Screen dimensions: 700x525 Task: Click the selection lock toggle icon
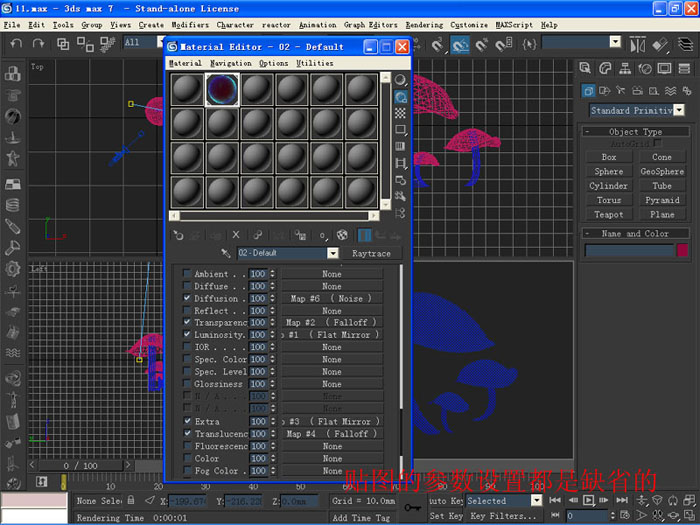[x=131, y=500]
